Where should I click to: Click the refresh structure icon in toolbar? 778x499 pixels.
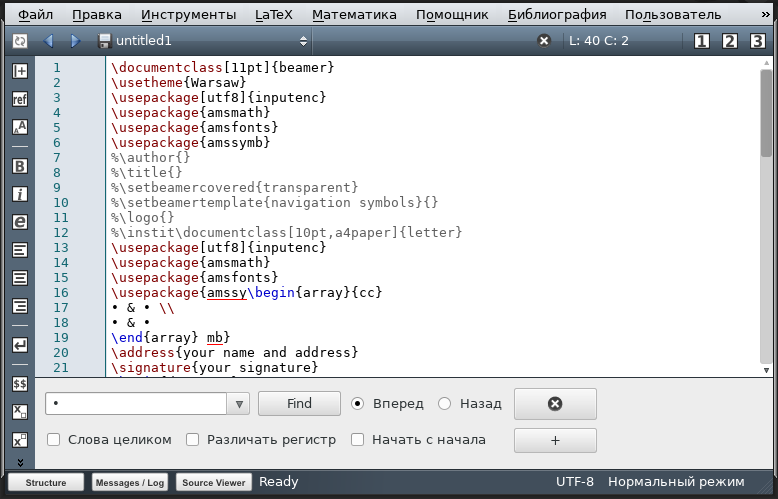click(20, 41)
